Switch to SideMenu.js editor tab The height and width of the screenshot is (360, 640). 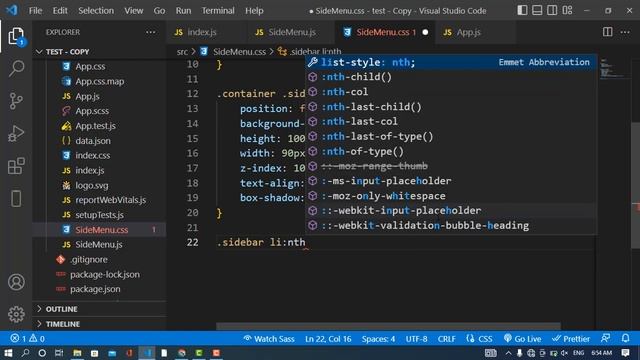[292, 32]
